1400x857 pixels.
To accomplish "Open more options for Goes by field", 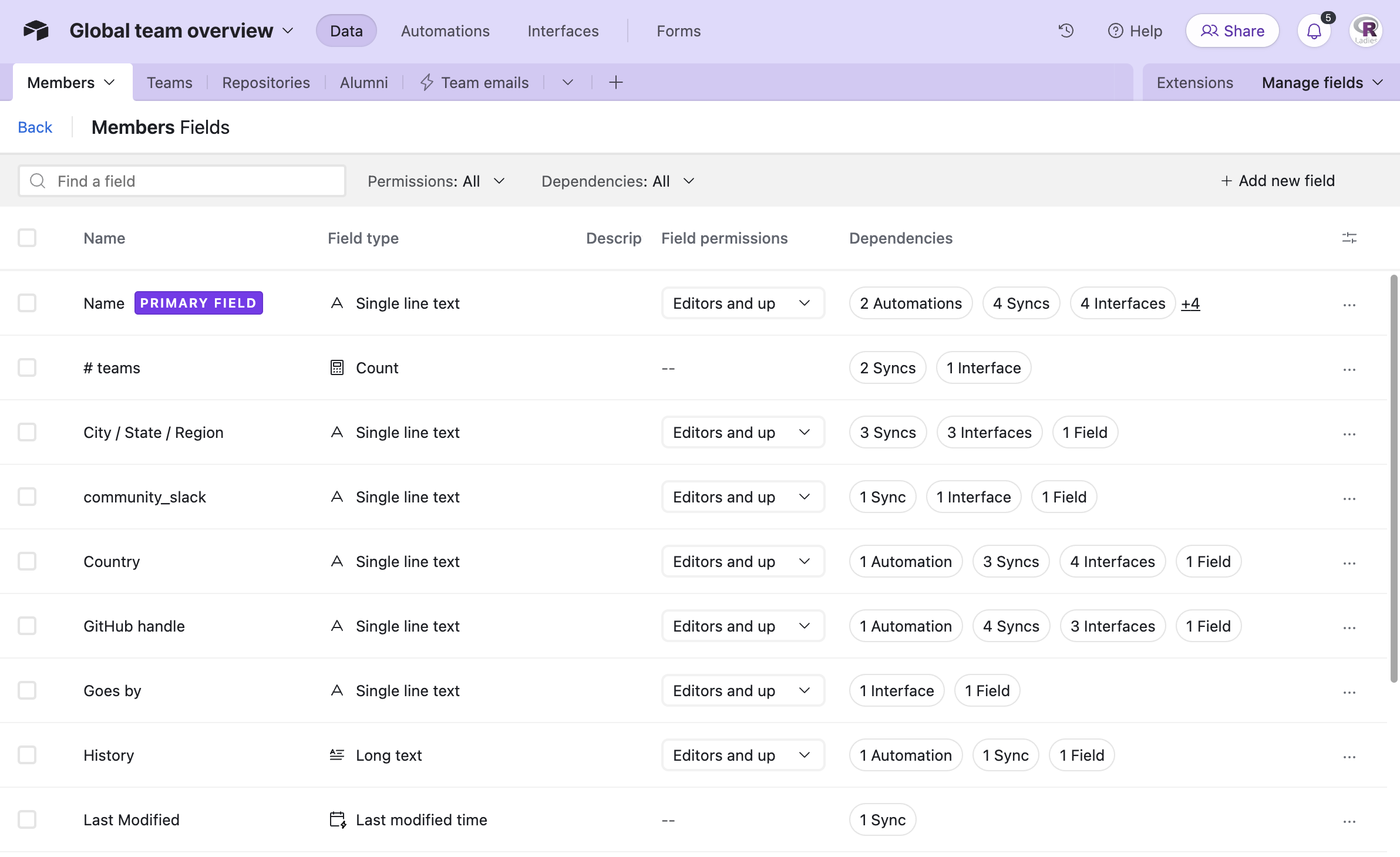I will coord(1349,692).
